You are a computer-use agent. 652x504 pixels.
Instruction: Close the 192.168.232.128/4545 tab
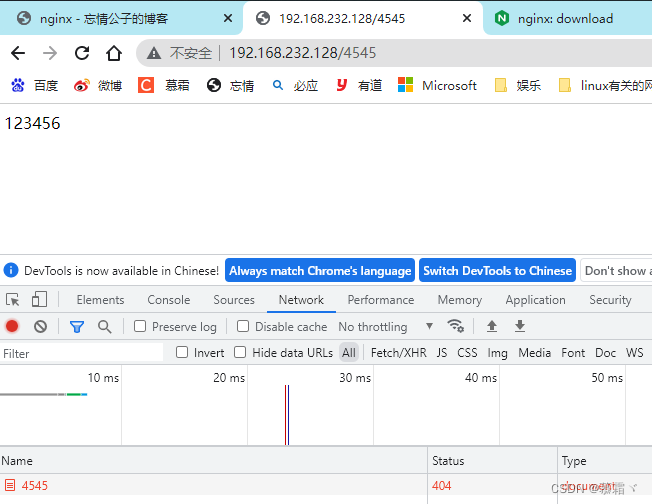coord(467,18)
